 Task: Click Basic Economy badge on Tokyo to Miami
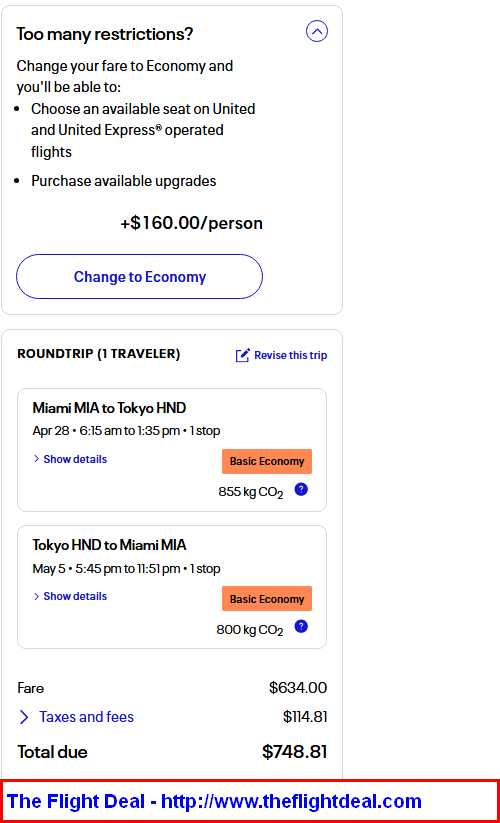267,599
